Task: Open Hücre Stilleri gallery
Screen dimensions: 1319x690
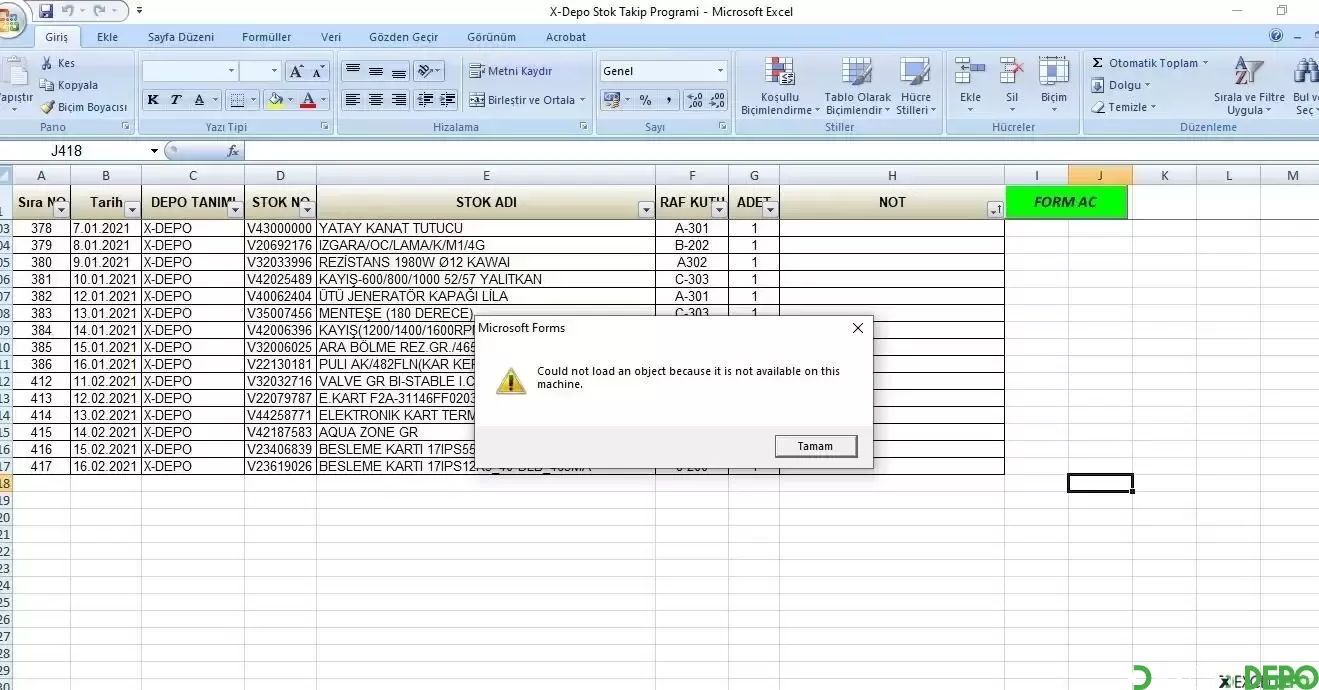Action: (916, 85)
